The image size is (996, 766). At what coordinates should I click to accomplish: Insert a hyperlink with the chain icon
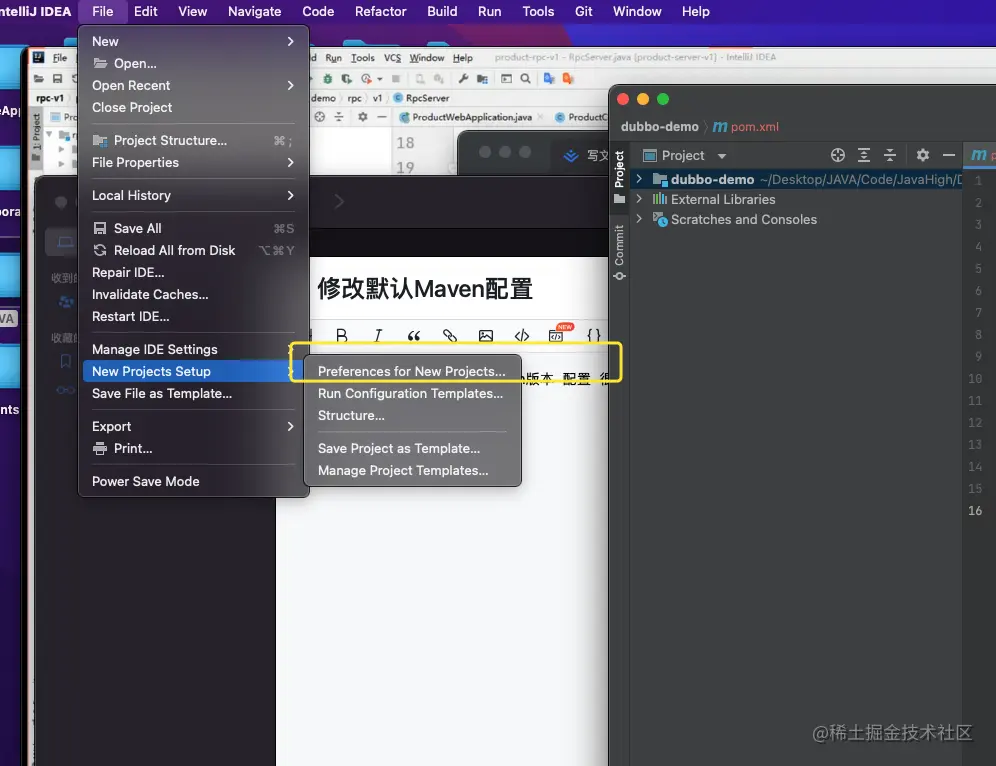coord(450,335)
